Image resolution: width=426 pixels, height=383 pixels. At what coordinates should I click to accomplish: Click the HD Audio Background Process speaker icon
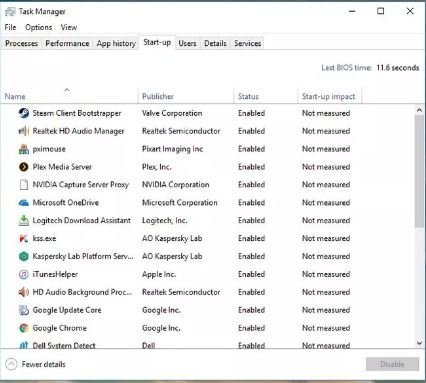tap(24, 292)
